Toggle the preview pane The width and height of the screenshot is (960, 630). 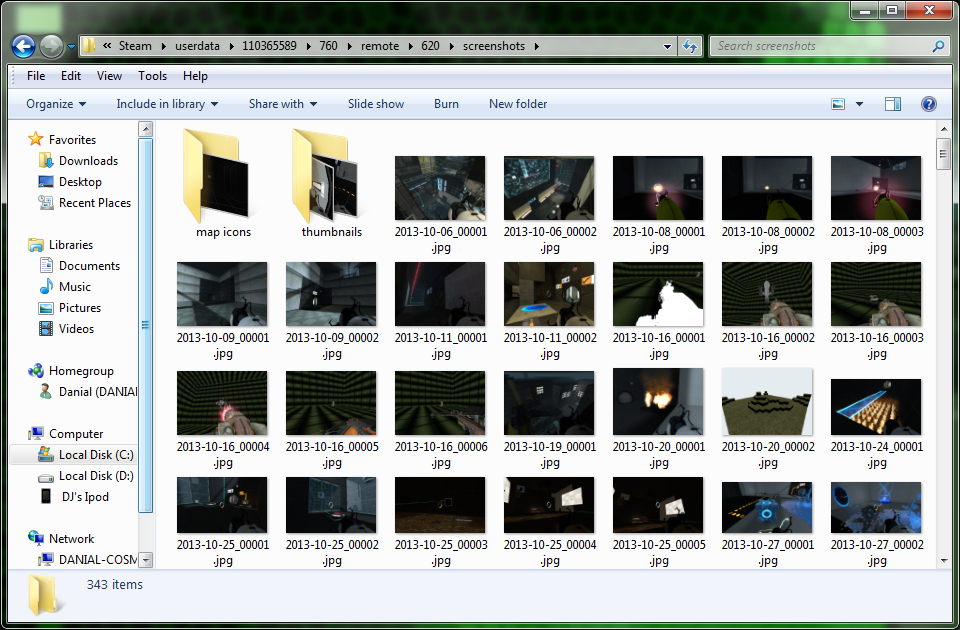893,104
